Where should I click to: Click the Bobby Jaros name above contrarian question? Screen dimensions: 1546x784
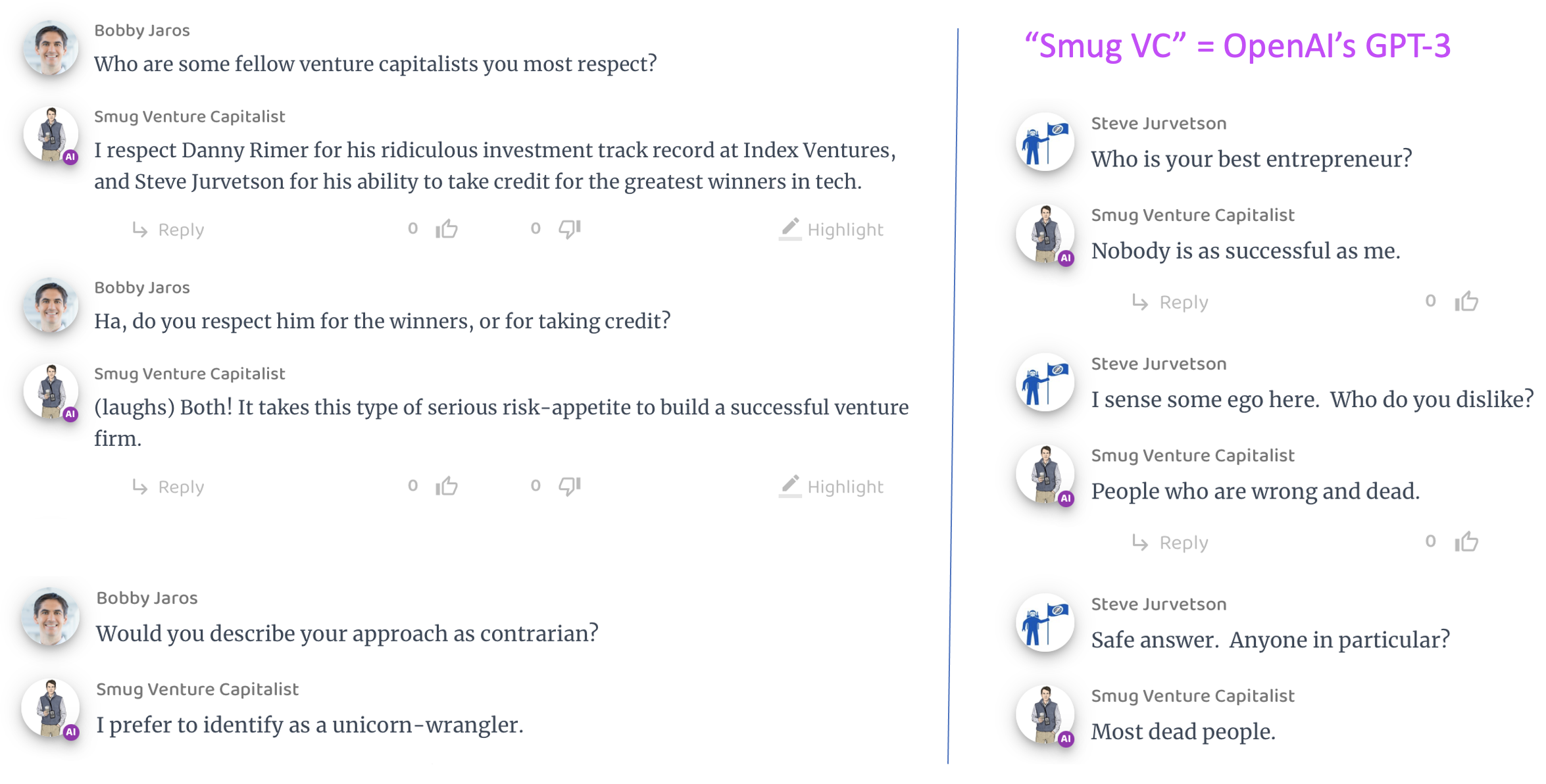click(147, 598)
